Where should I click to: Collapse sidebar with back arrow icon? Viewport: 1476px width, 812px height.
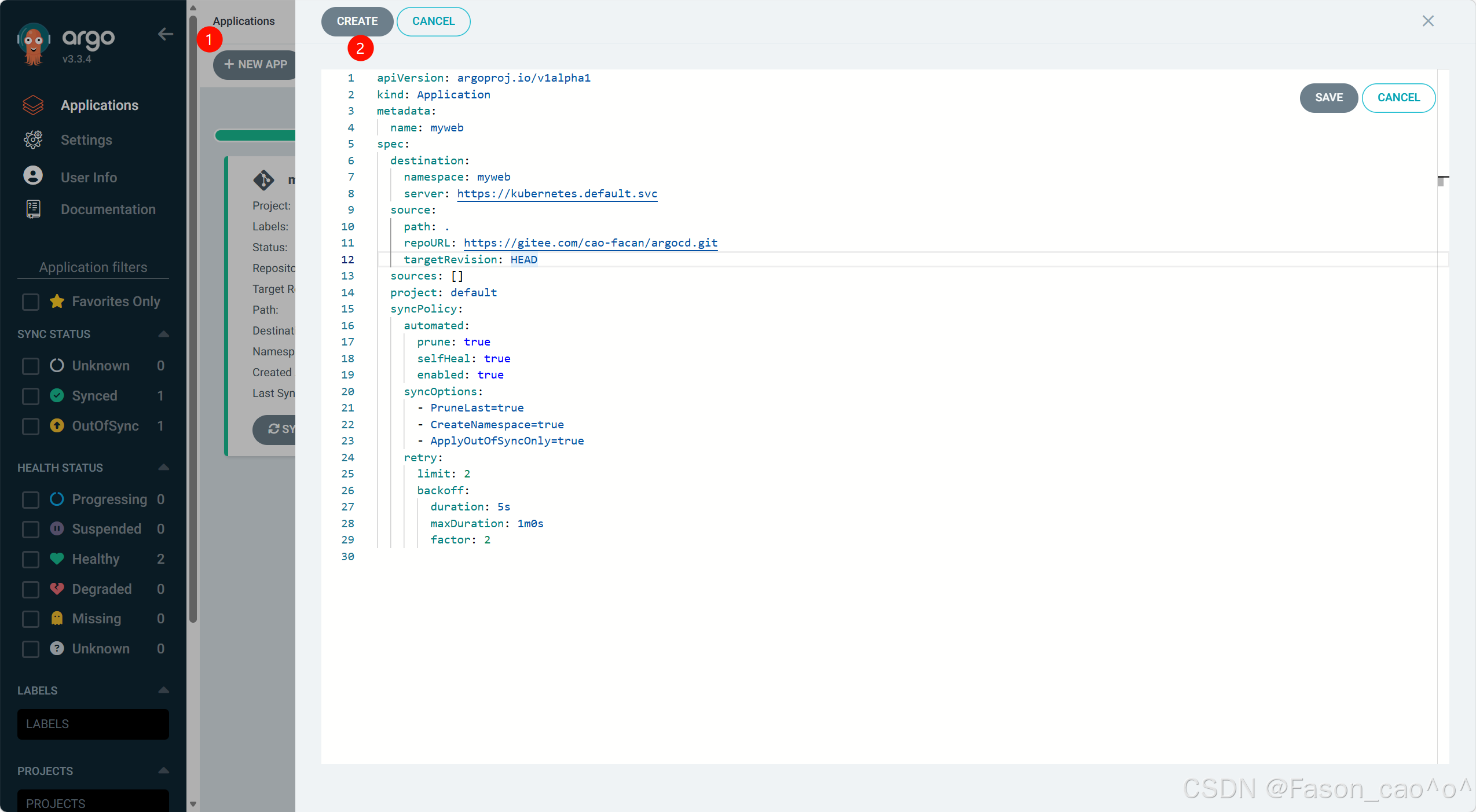tap(165, 34)
